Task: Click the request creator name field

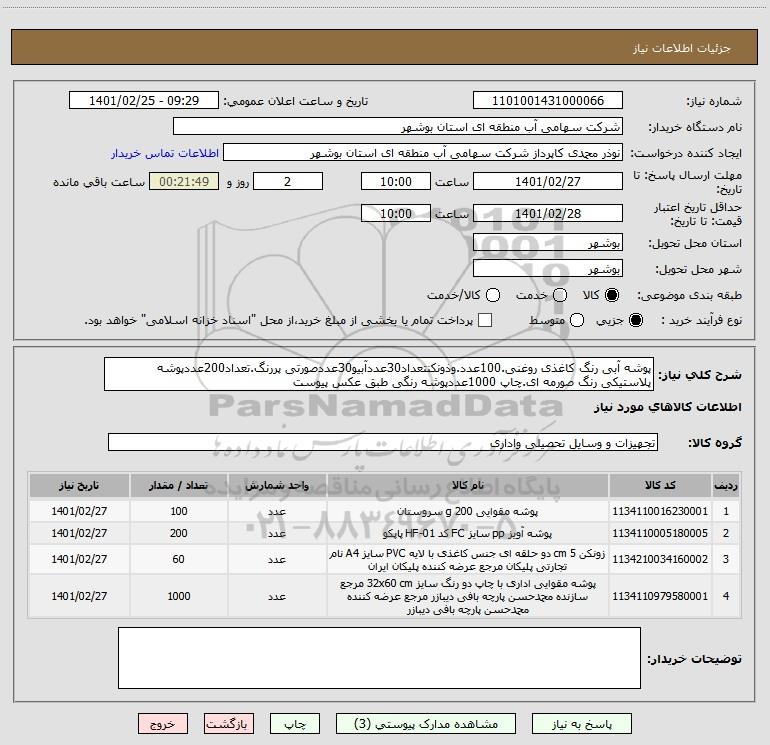Action: click(x=423, y=152)
